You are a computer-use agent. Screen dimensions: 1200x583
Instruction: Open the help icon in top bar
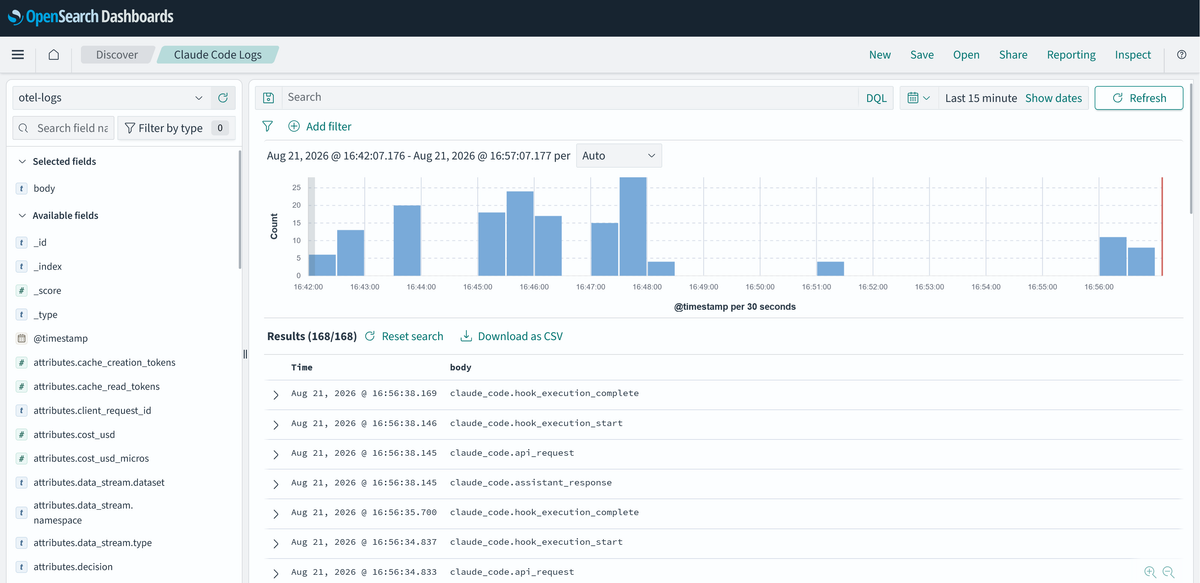point(1182,55)
